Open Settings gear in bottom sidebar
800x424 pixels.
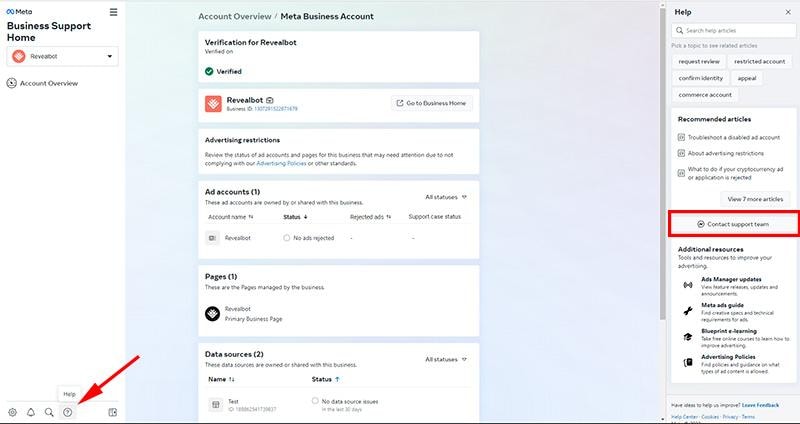coord(12,412)
